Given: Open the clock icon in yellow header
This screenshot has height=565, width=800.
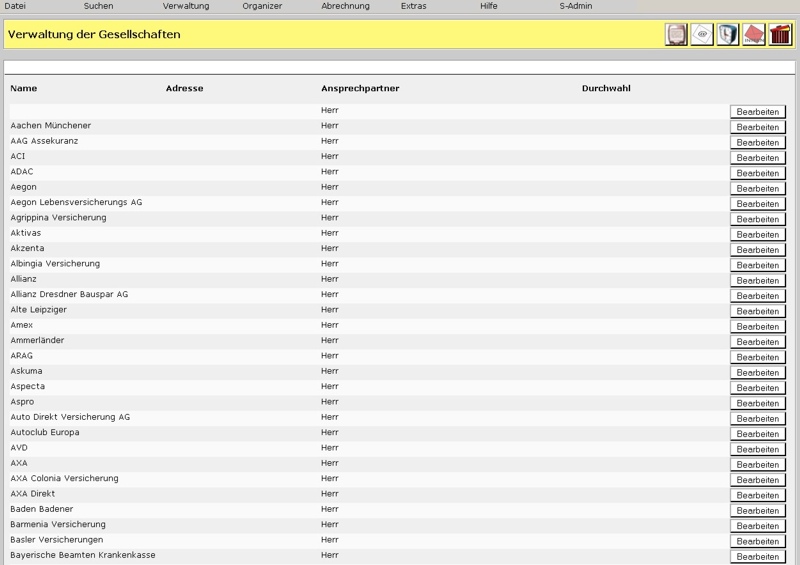Looking at the screenshot, I should point(728,35).
